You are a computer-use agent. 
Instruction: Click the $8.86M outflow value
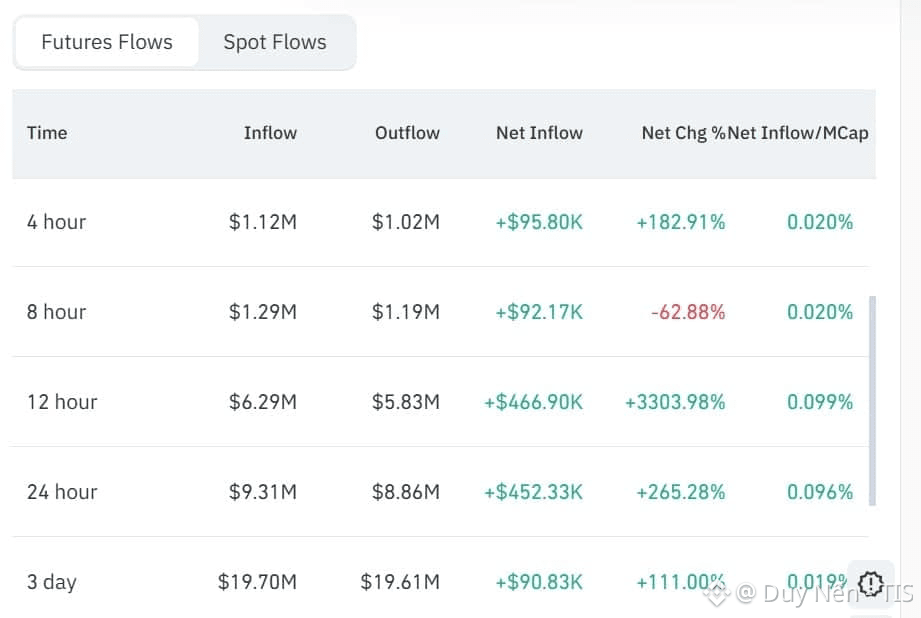[x=406, y=492]
